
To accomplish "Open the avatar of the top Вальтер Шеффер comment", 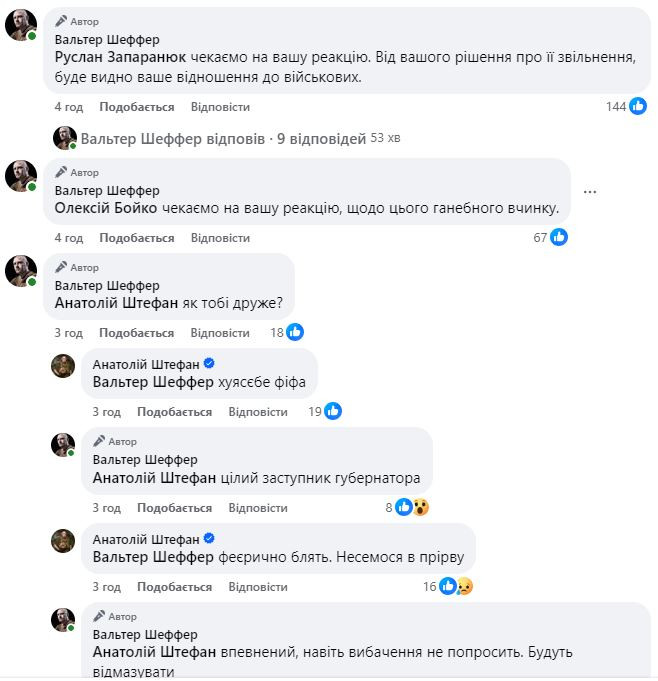I will coord(21,24).
